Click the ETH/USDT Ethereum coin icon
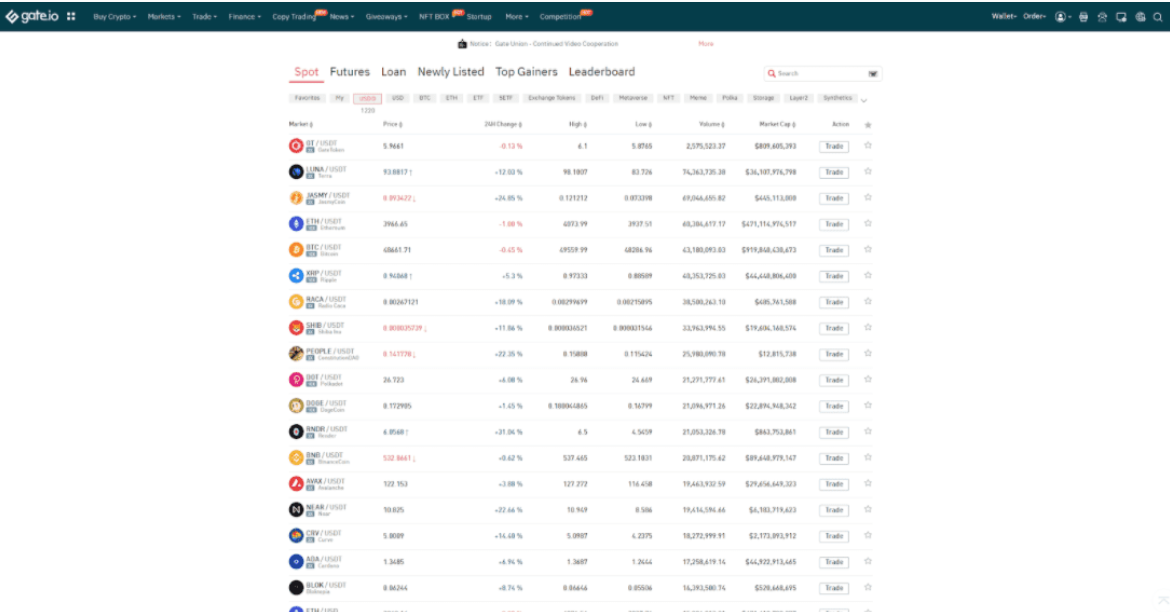The width and height of the screenshot is (1170, 612). 296,224
